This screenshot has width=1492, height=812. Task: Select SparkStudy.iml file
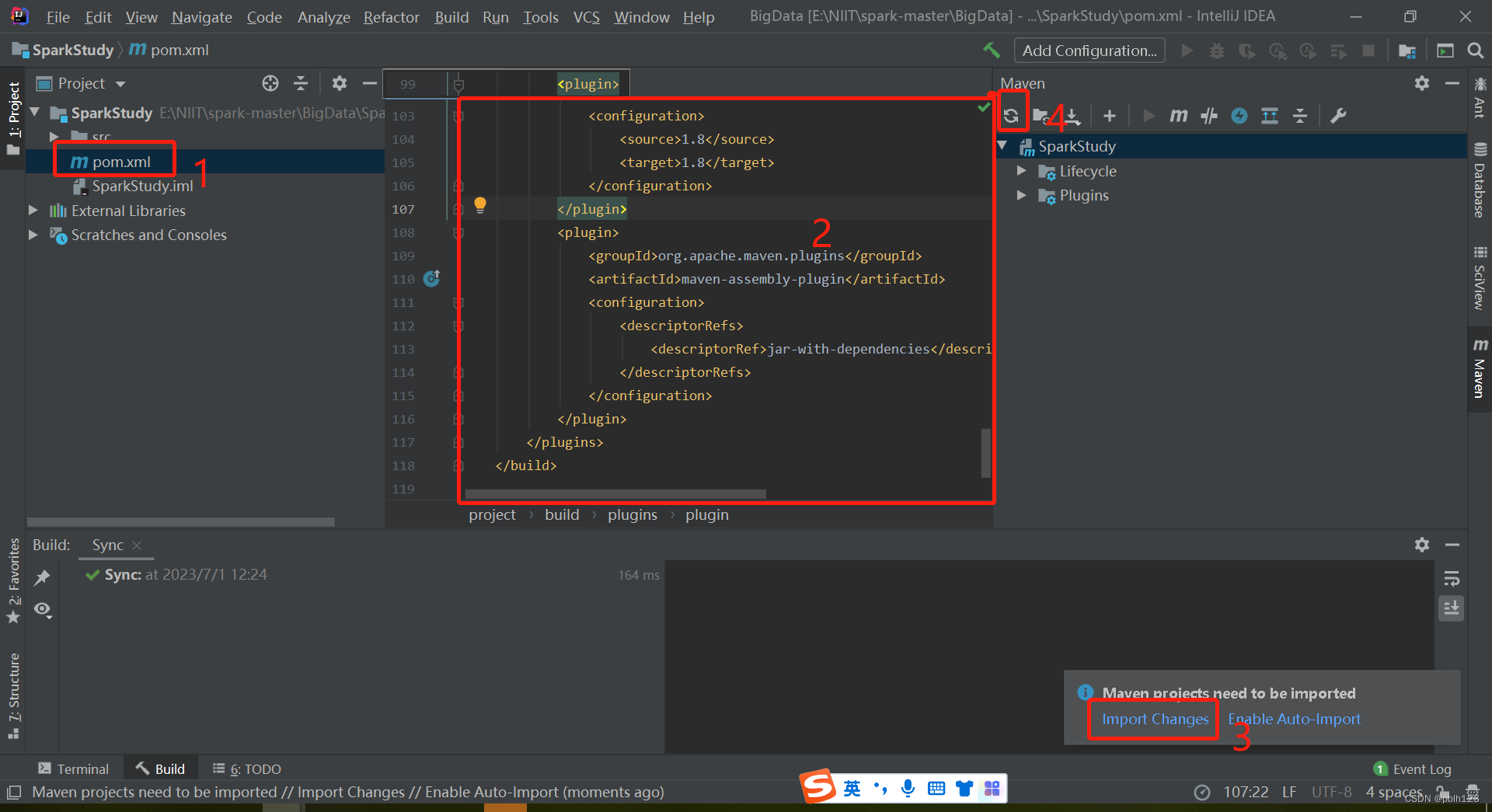click(142, 186)
